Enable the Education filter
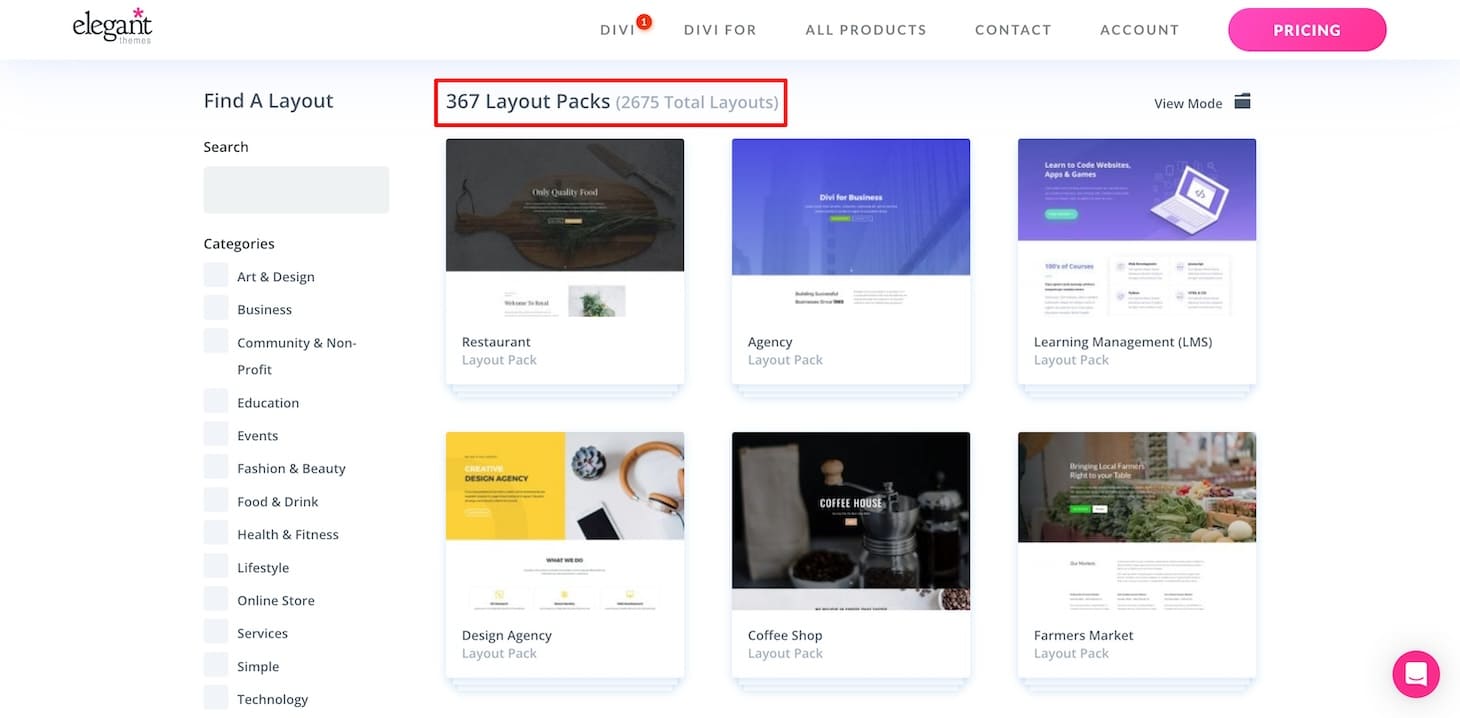This screenshot has height=718, width=1460. (x=216, y=399)
